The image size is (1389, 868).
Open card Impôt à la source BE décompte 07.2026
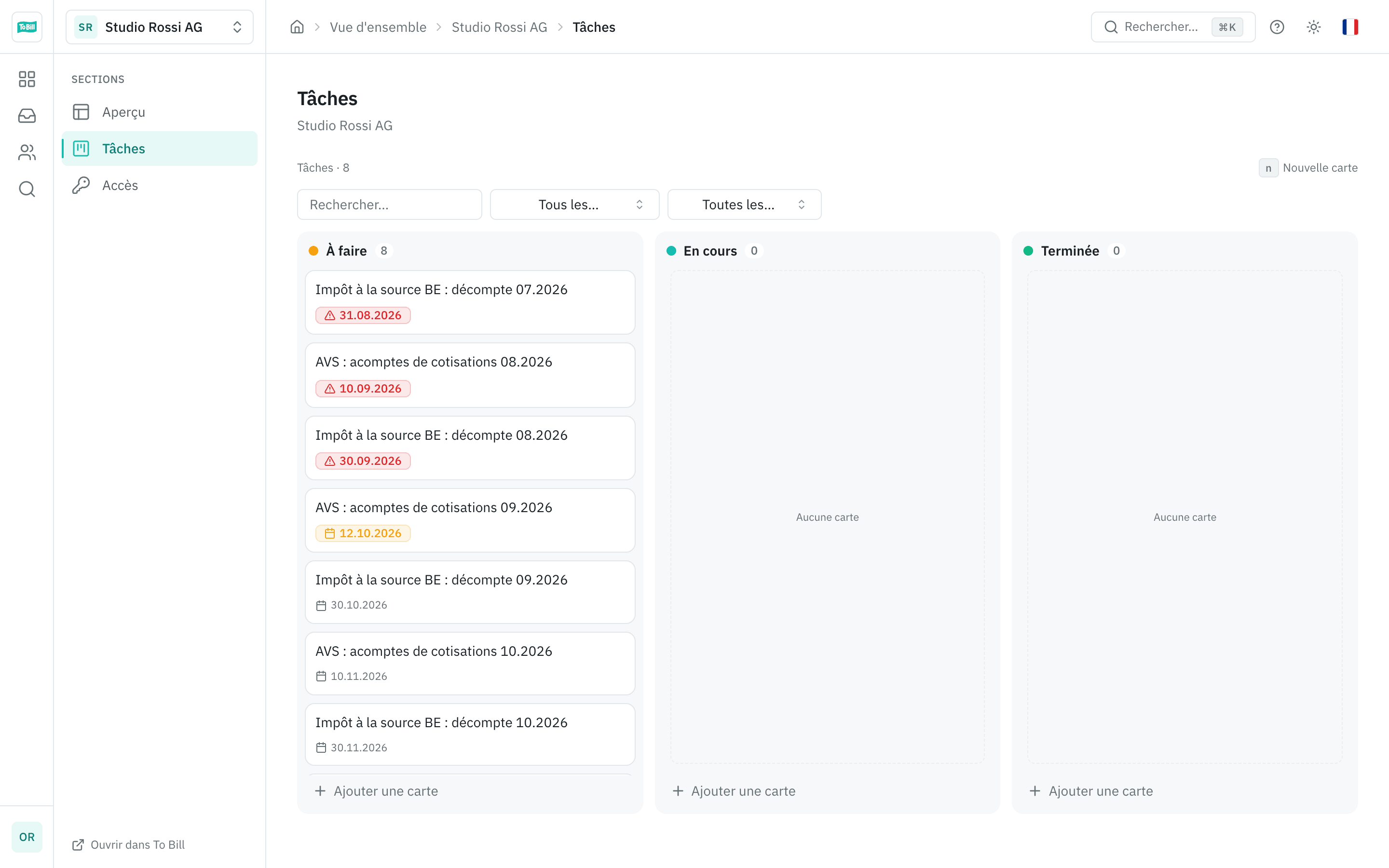(x=470, y=302)
